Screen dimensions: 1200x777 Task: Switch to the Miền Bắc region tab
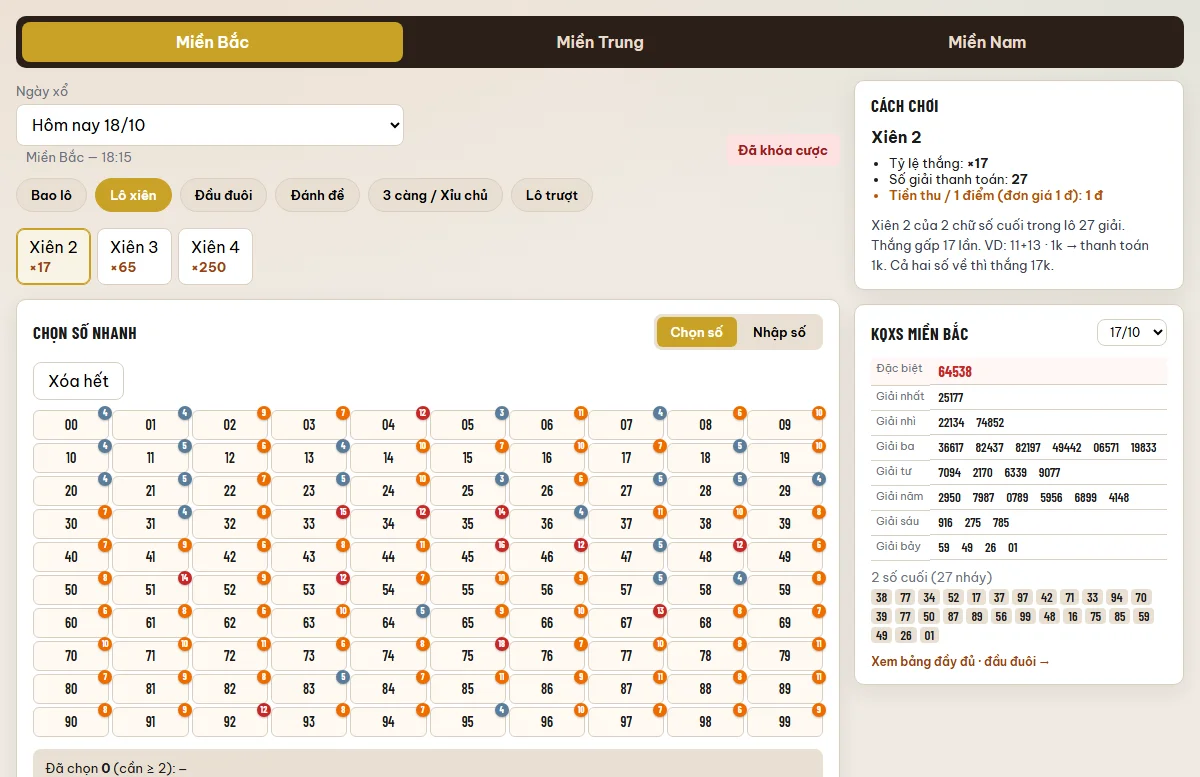coord(212,42)
